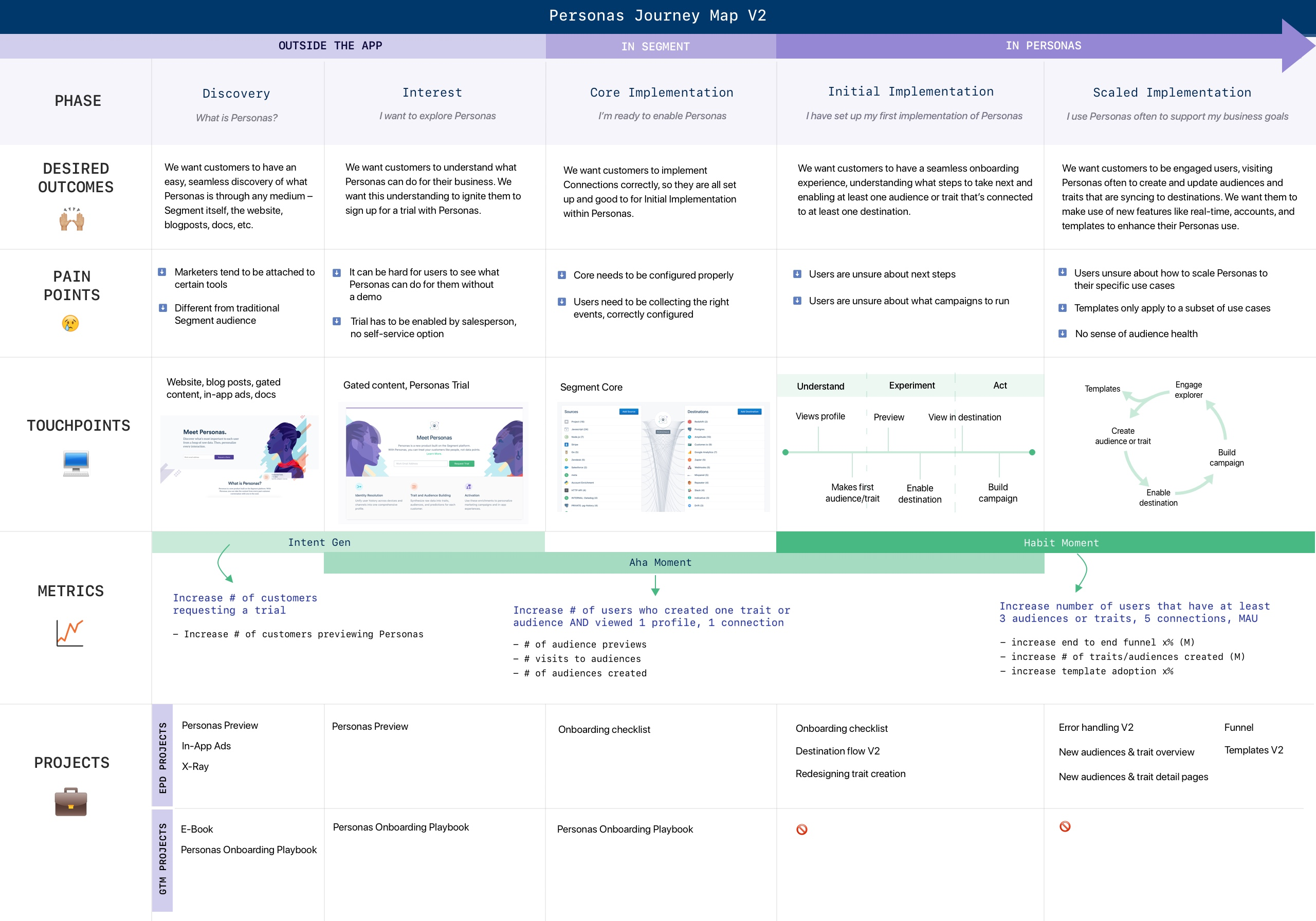The height and width of the screenshot is (921, 1316).
Task: Click the Destination flow V2 project text
Action: [837, 751]
